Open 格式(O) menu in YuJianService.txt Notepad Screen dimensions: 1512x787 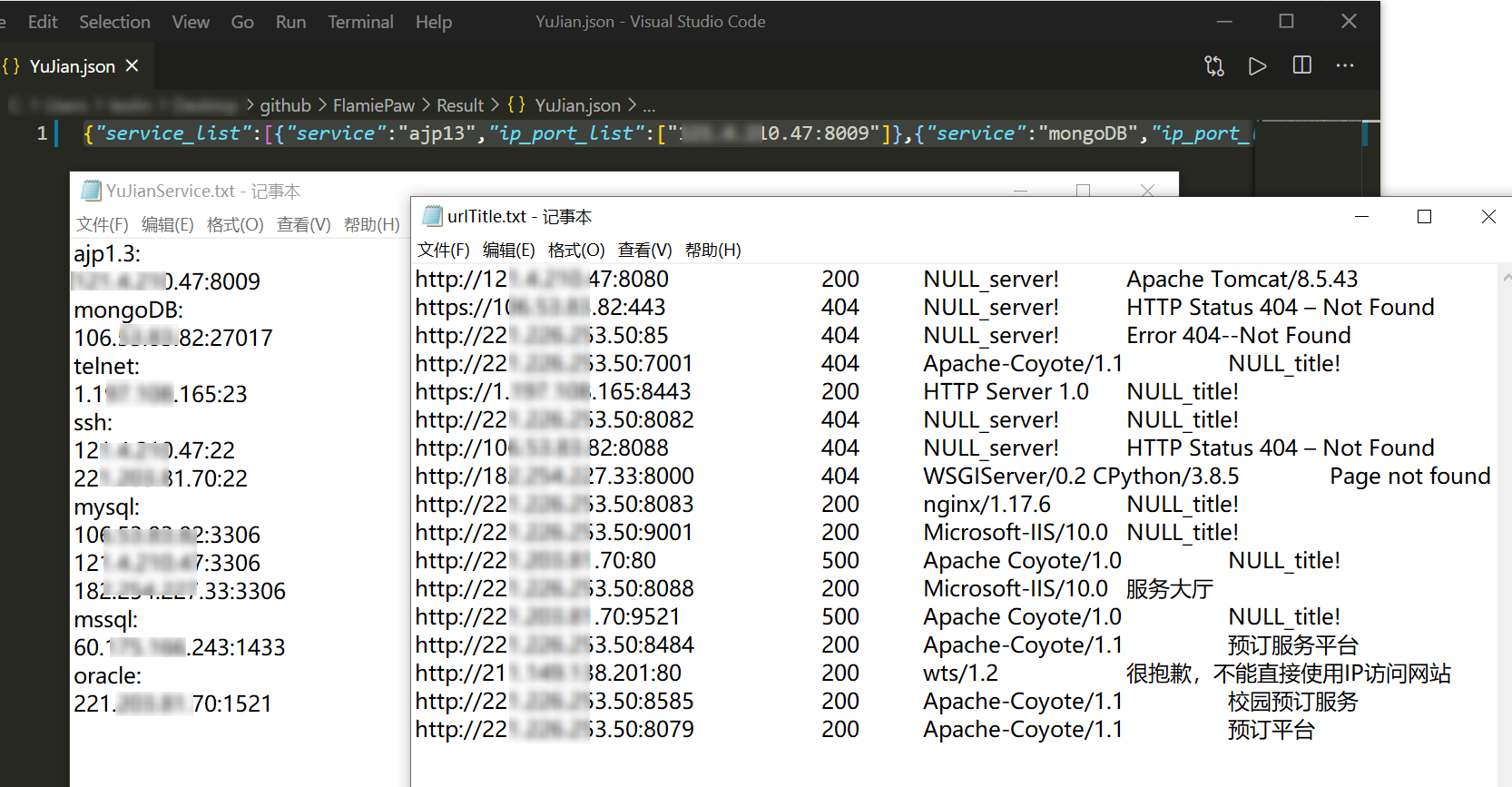click(235, 224)
